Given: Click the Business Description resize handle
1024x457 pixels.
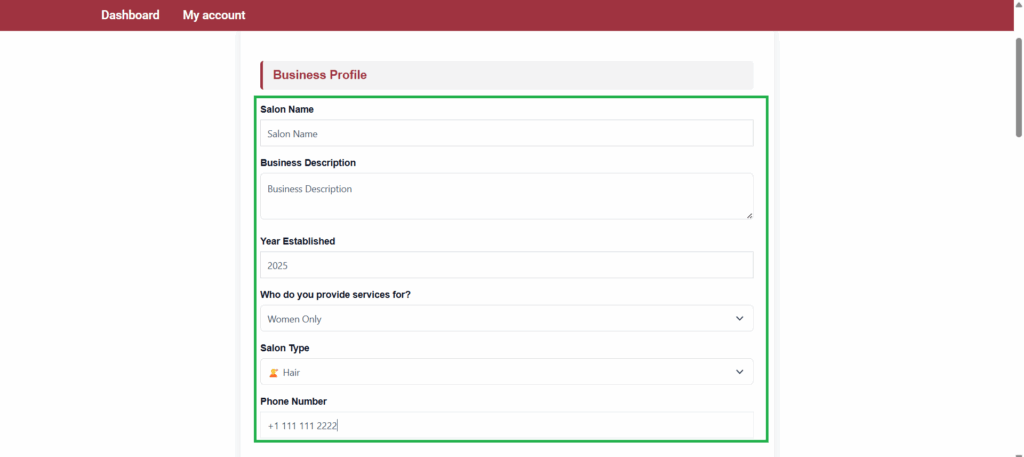Looking at the screenshot, I should coord(748,215).
